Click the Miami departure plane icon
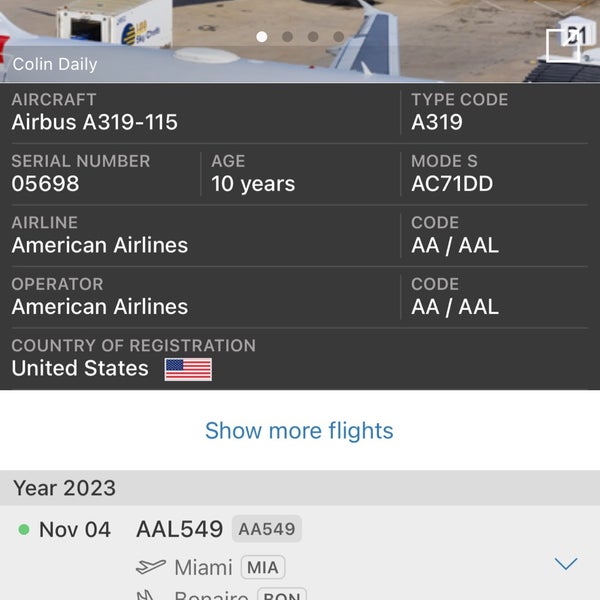 (x=150, y=567)
